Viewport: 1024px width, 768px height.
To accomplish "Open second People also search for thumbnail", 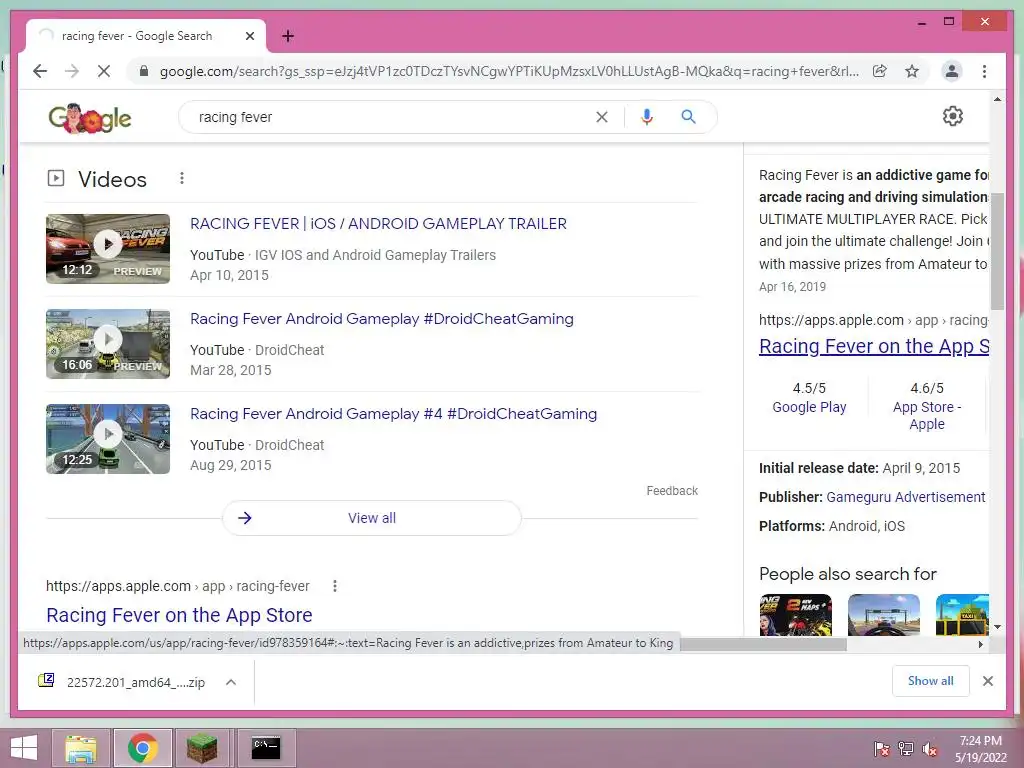I will click(x=884, y=615).
